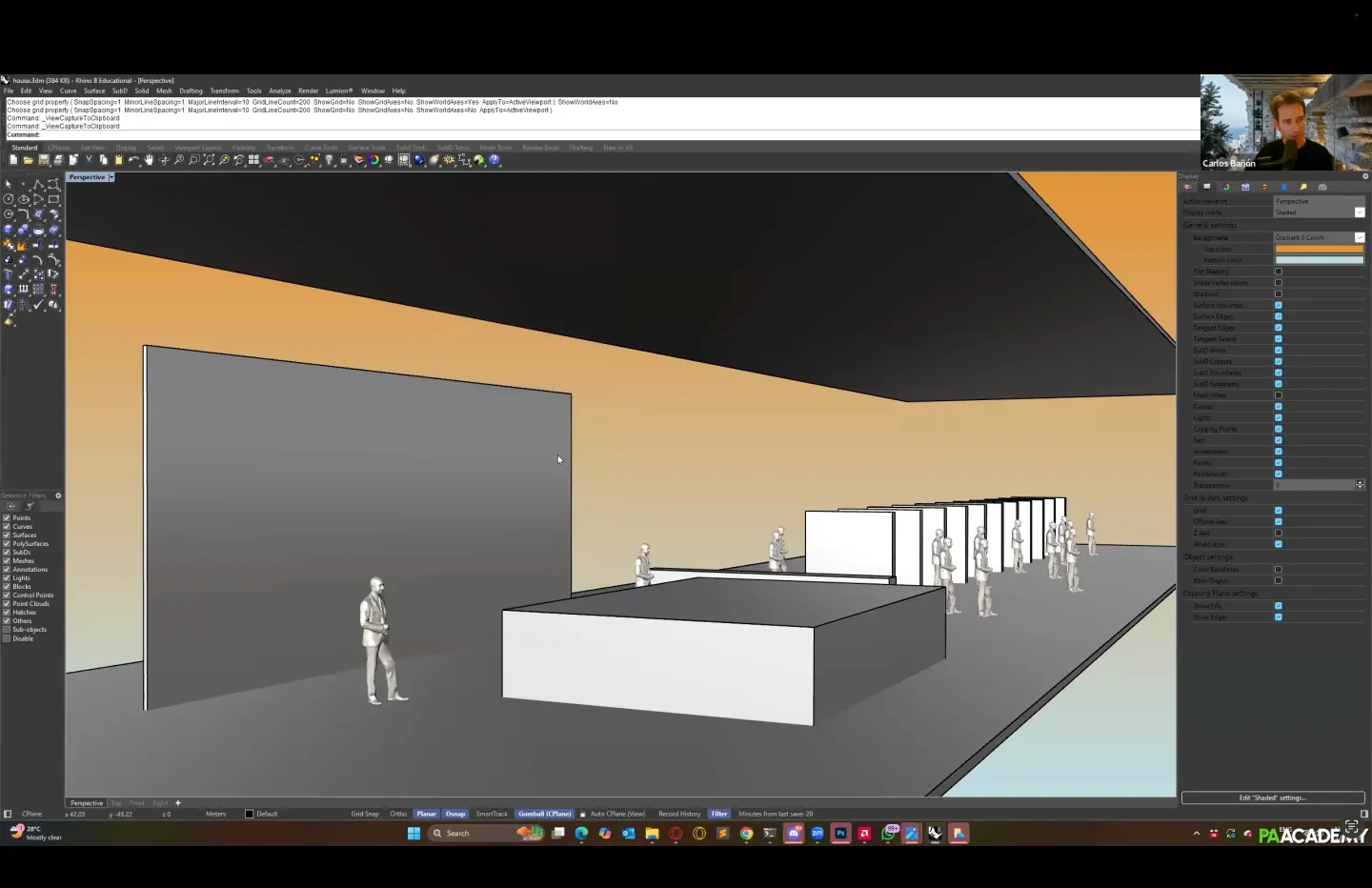
Task: Open the Help question mark icon
Action: (x=494, y=160)
